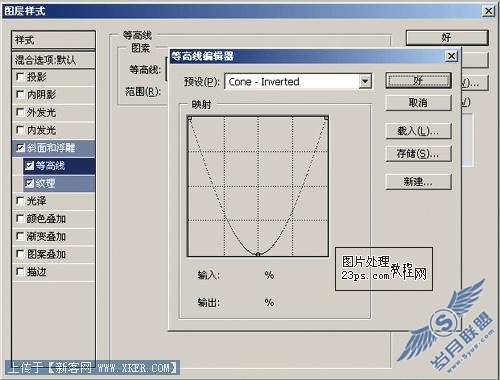Toggle the 图案叠加 pattern overlay checkbox

(20, 254)
